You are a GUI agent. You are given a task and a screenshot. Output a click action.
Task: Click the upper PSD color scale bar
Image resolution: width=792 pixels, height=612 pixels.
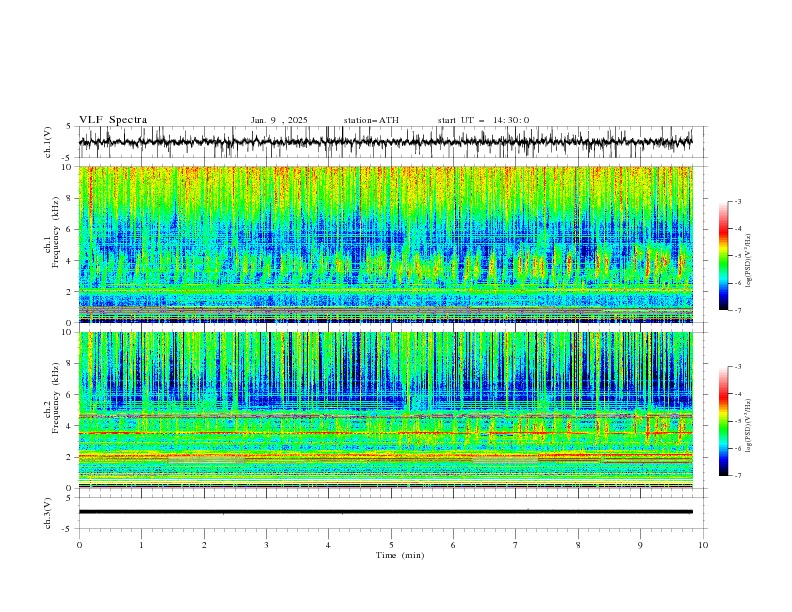[723, 256]
